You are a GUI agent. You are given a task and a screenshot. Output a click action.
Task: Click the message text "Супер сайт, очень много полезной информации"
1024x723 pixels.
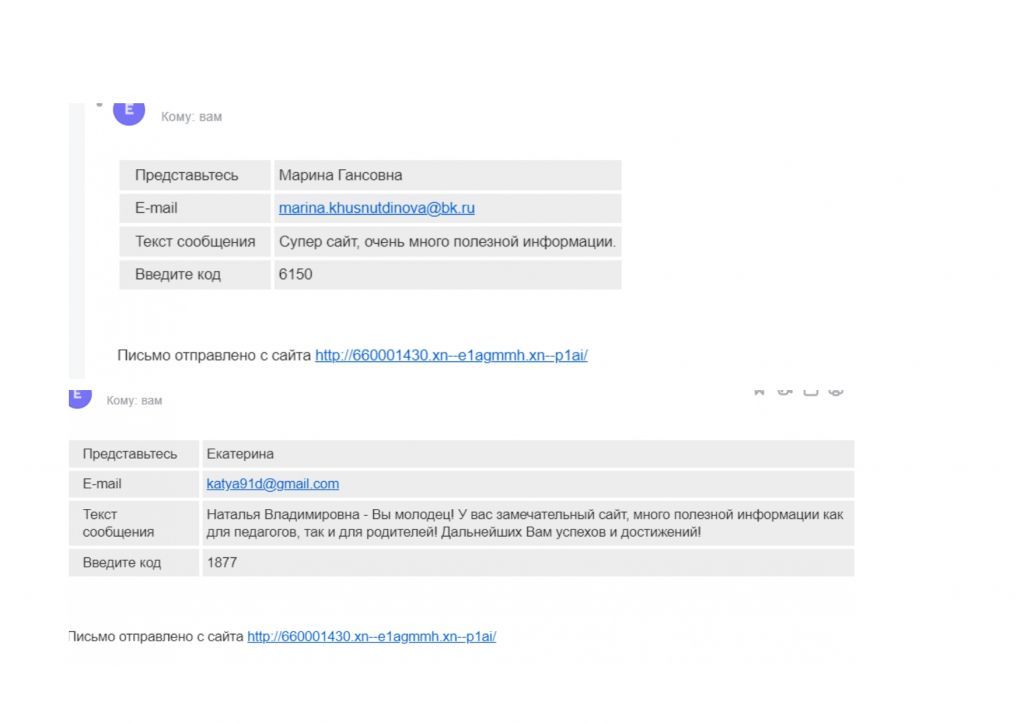pyautogui.click(x=446, y=241)
